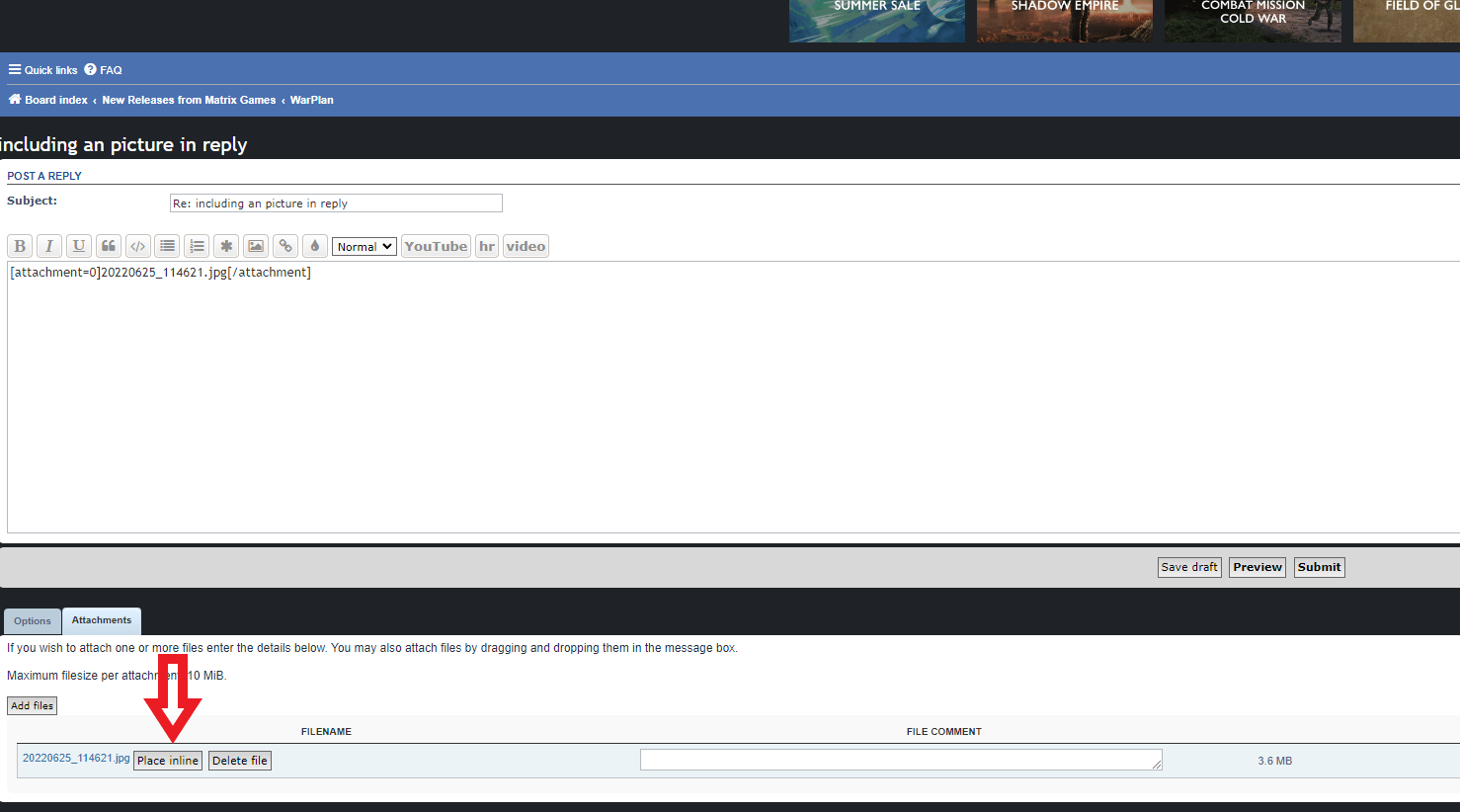Viewport: 1460px width, 812px height.
Task: Click the Add files button
Action: pyautogui.click(x=33, y=705)
